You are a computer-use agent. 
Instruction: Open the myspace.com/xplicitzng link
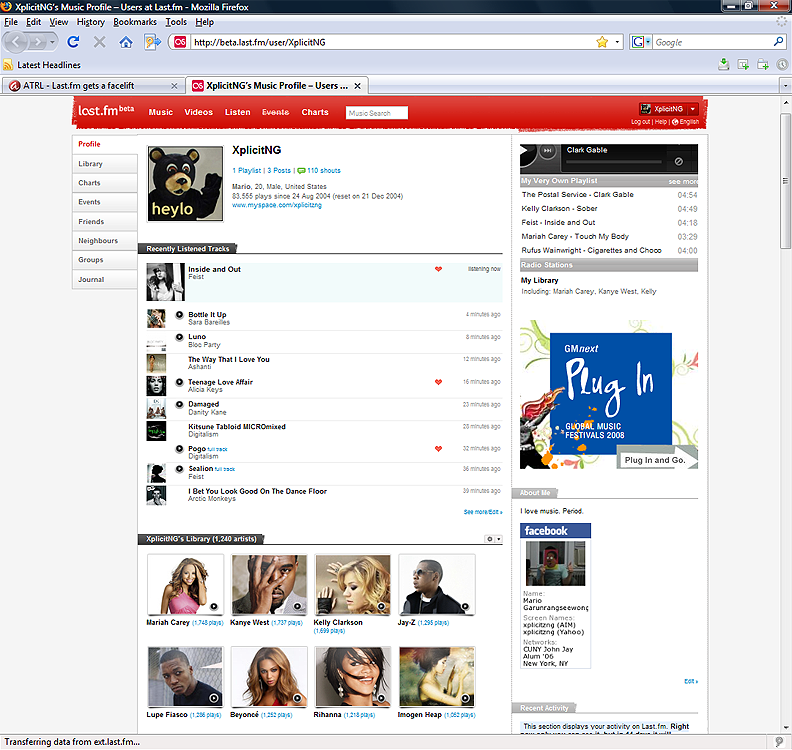277,205
